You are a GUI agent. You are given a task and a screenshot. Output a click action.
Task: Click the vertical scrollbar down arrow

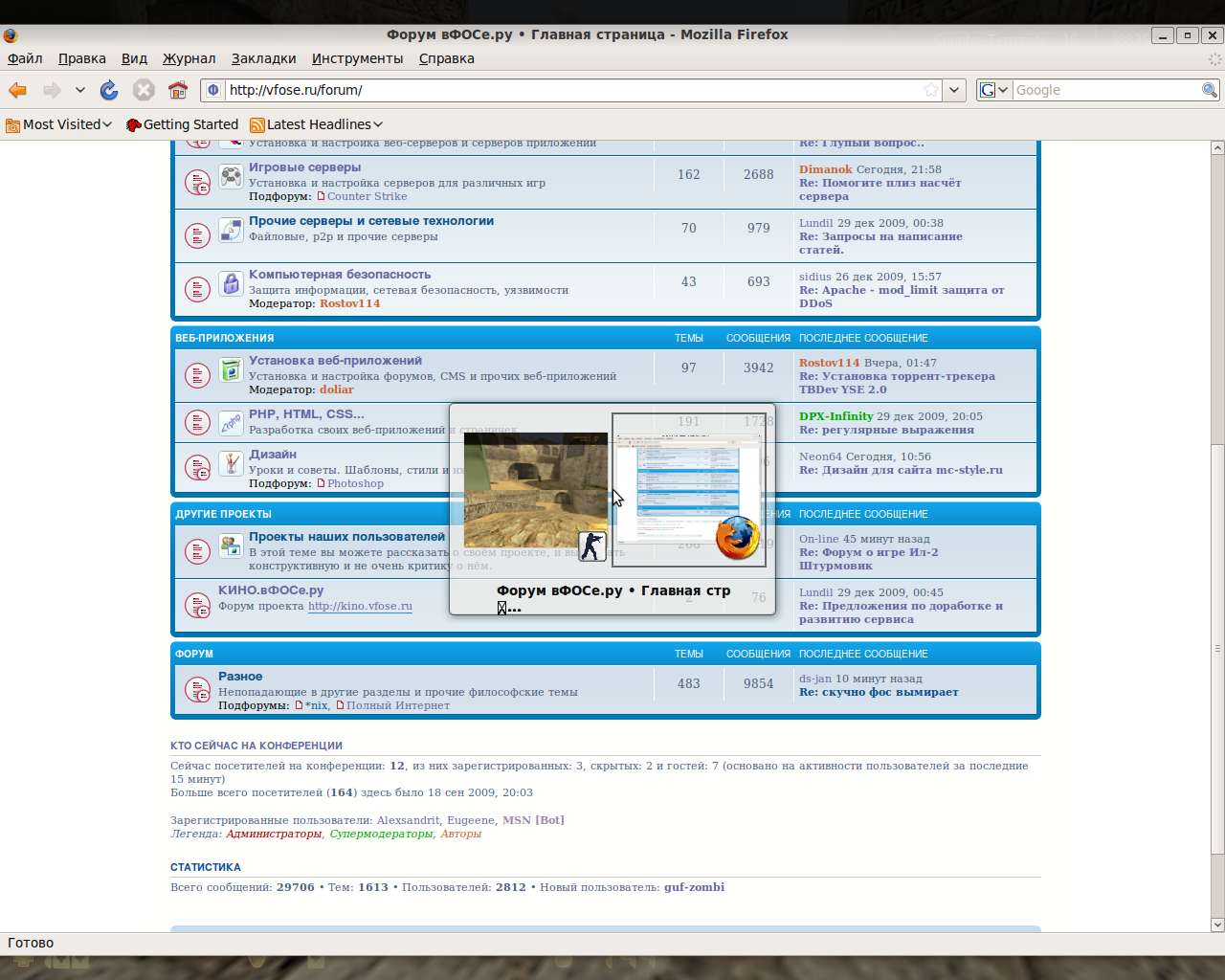(x=1217, y=924)
